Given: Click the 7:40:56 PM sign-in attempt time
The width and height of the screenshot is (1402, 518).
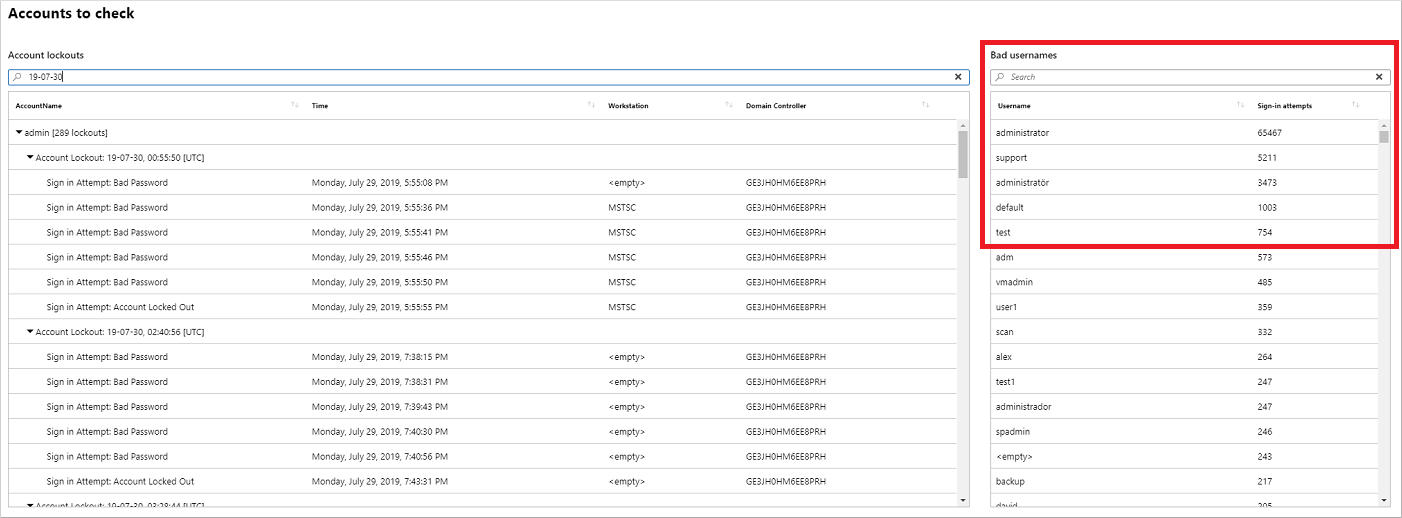Looking at the screenshot, I should click(x=380, y=456).
